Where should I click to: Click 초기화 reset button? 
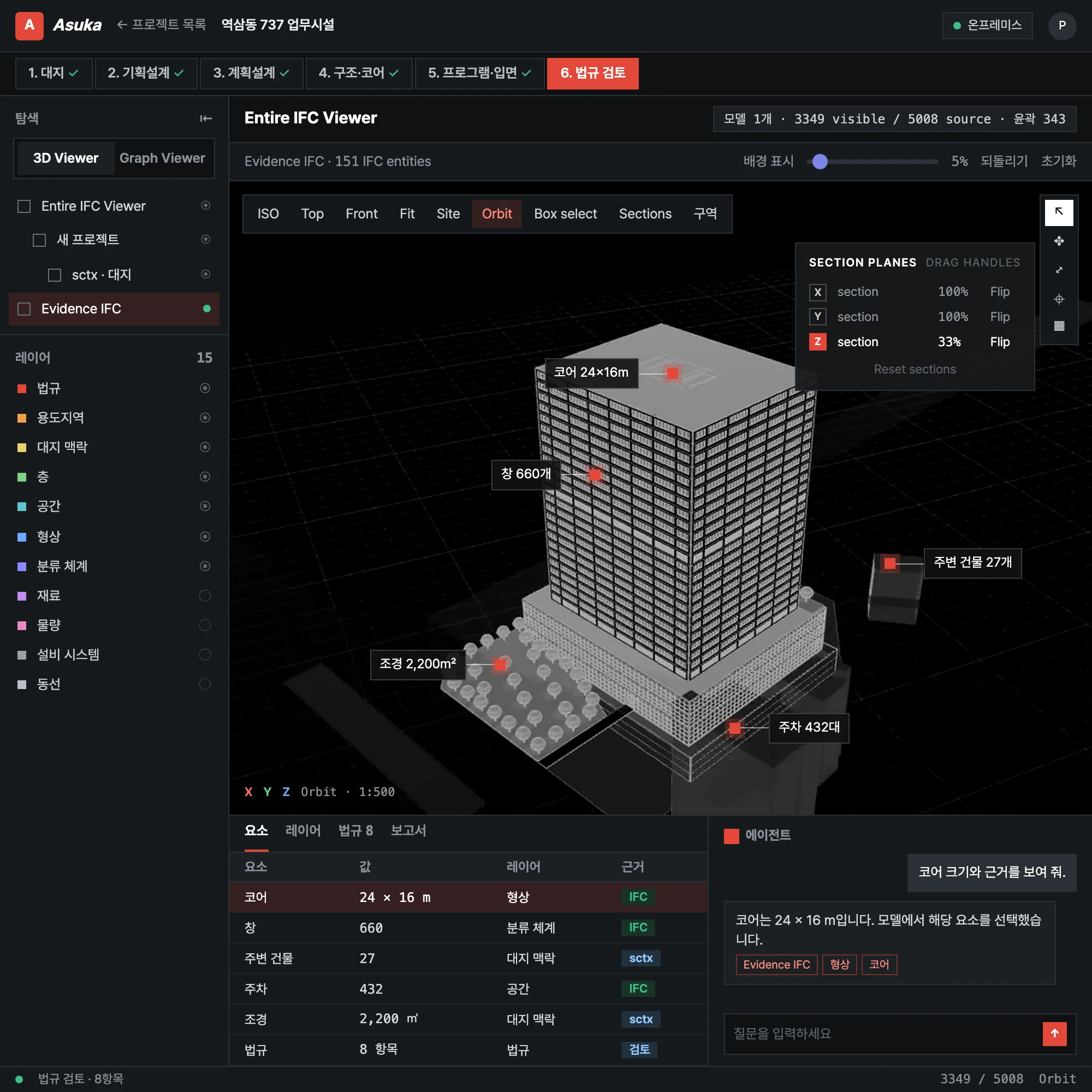coord(1058,161)
